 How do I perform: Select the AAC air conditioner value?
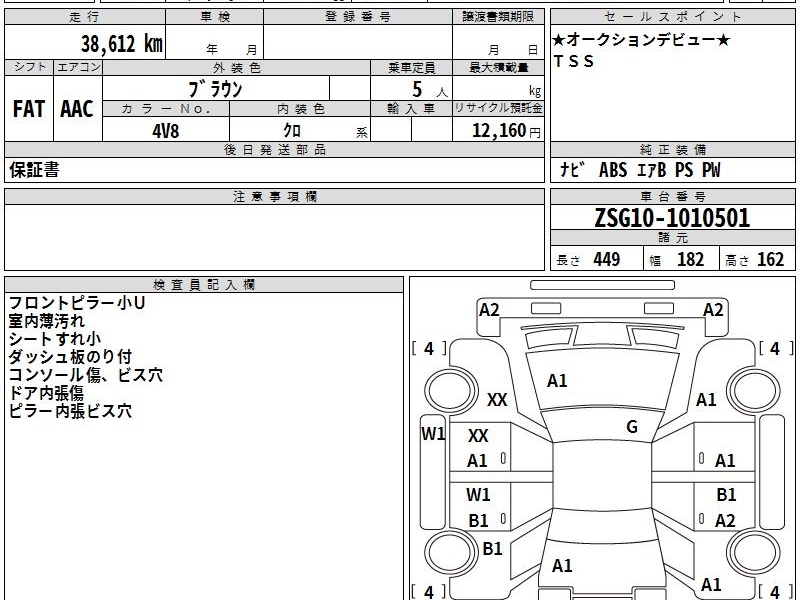[77, 109]
